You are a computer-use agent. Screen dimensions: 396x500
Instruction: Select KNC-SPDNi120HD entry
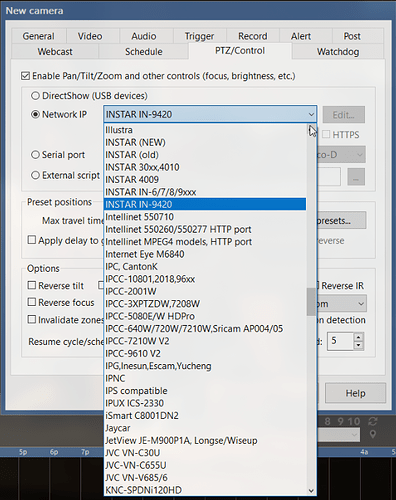[205, 490]
